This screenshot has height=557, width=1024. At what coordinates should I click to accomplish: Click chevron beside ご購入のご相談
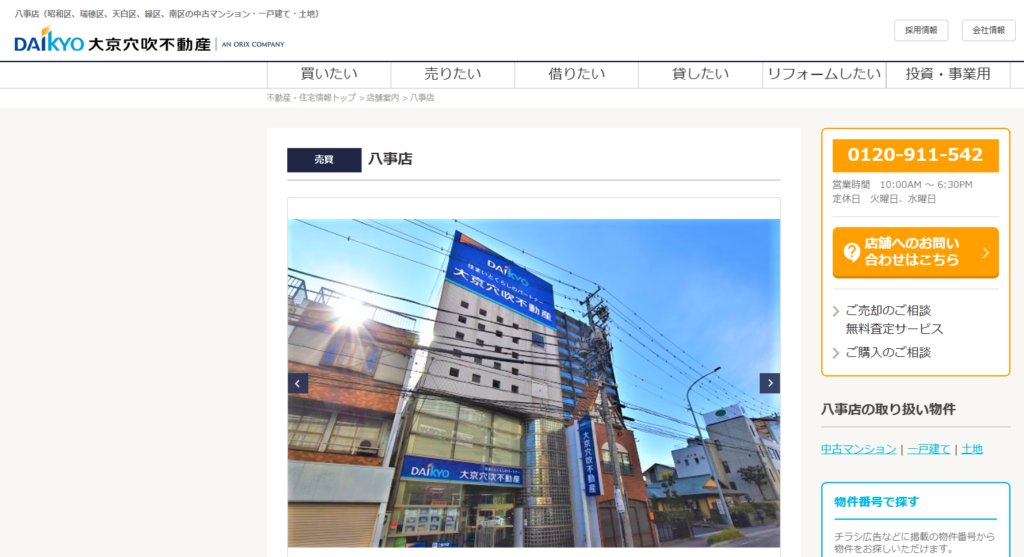click(836, 353)
